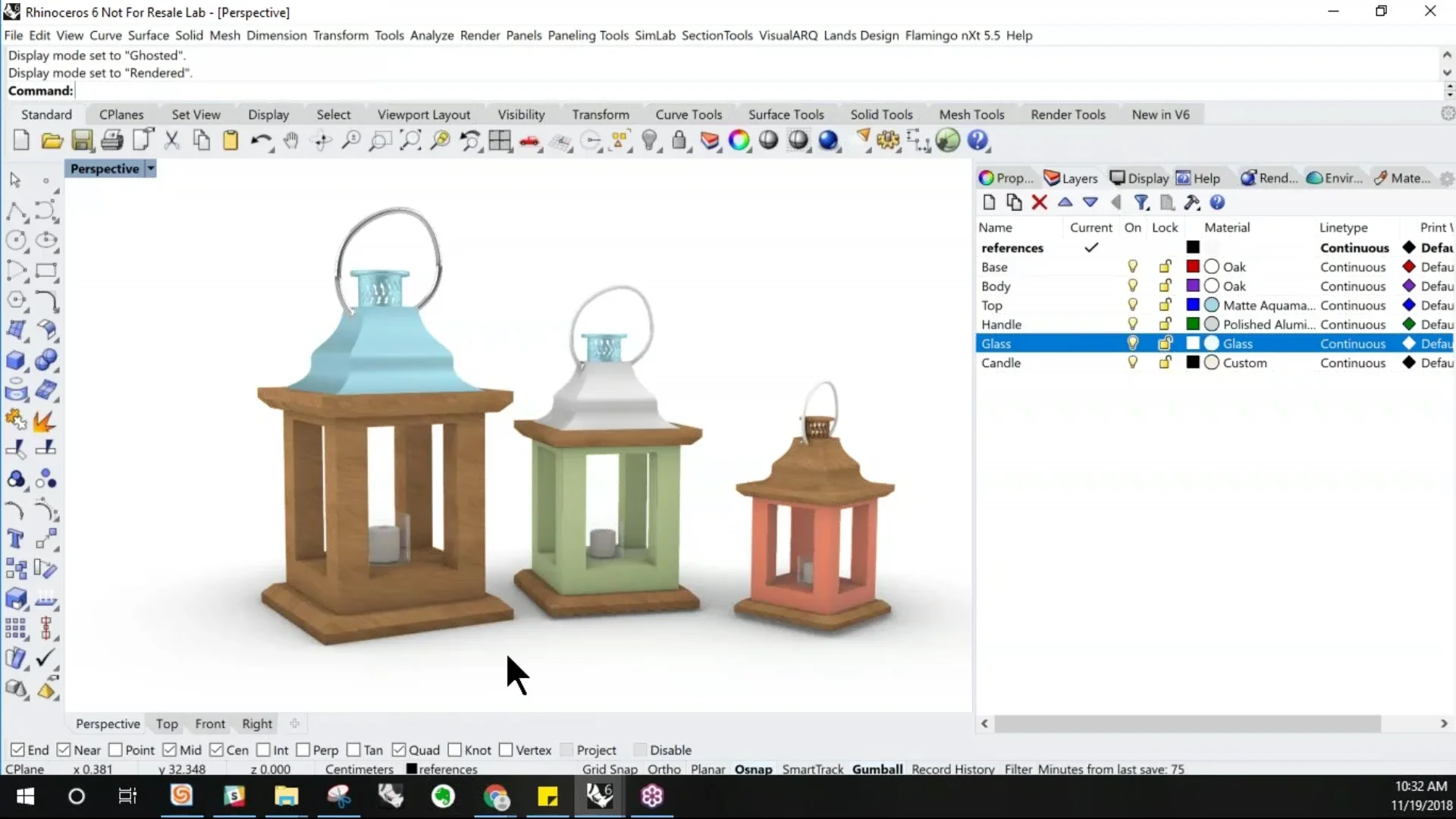
Task: Click the Save toolbar icon
Action: (x=82, y=140)
